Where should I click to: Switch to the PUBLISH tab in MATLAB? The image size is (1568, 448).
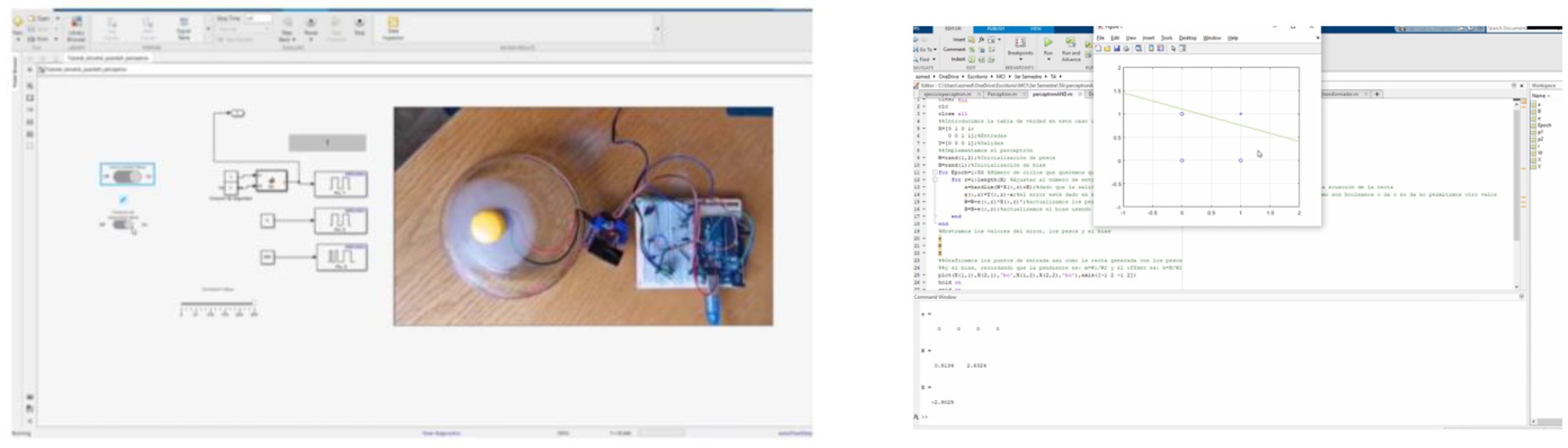[995, 29]
